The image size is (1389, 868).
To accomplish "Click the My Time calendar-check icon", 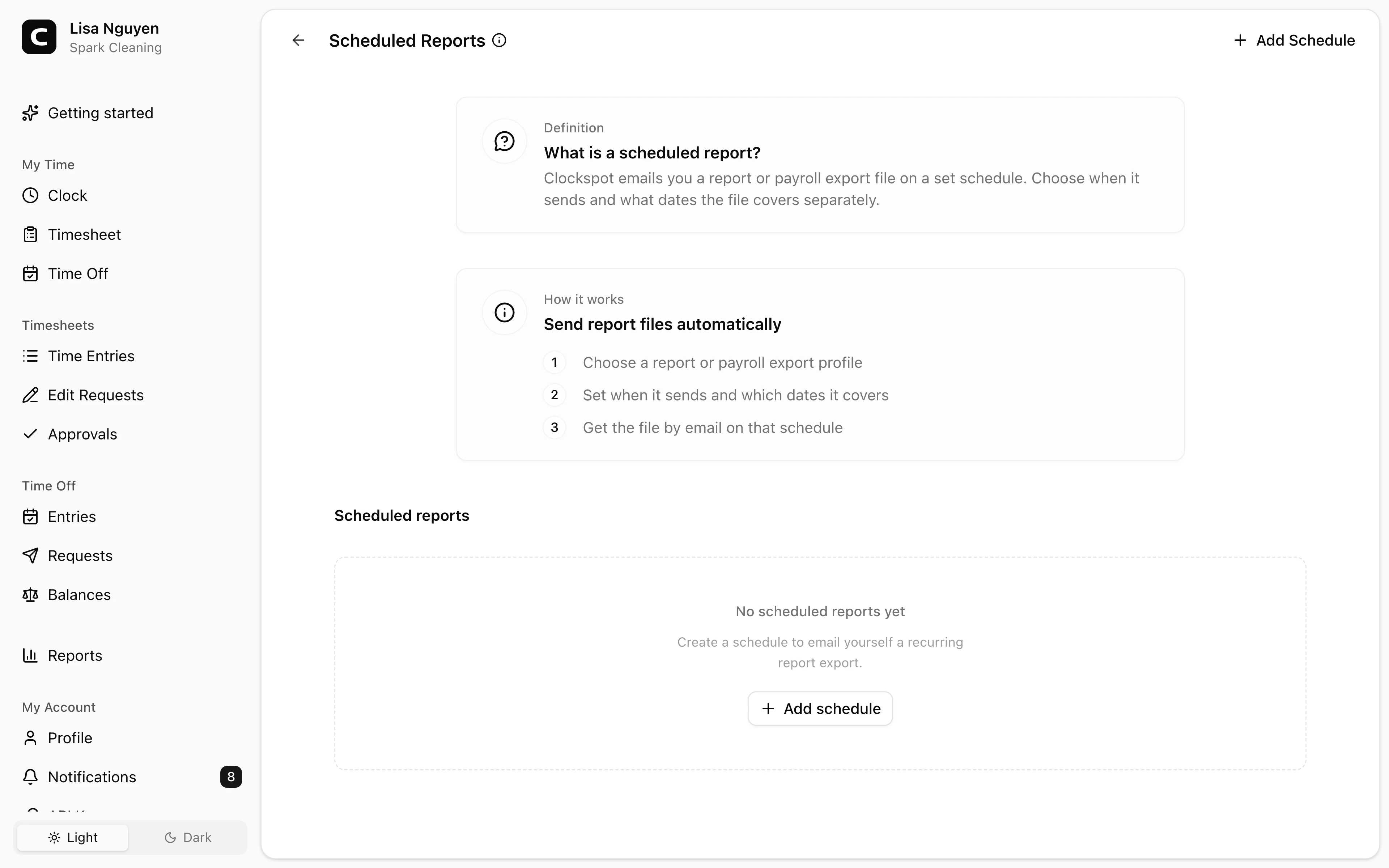I will (30, 274).
